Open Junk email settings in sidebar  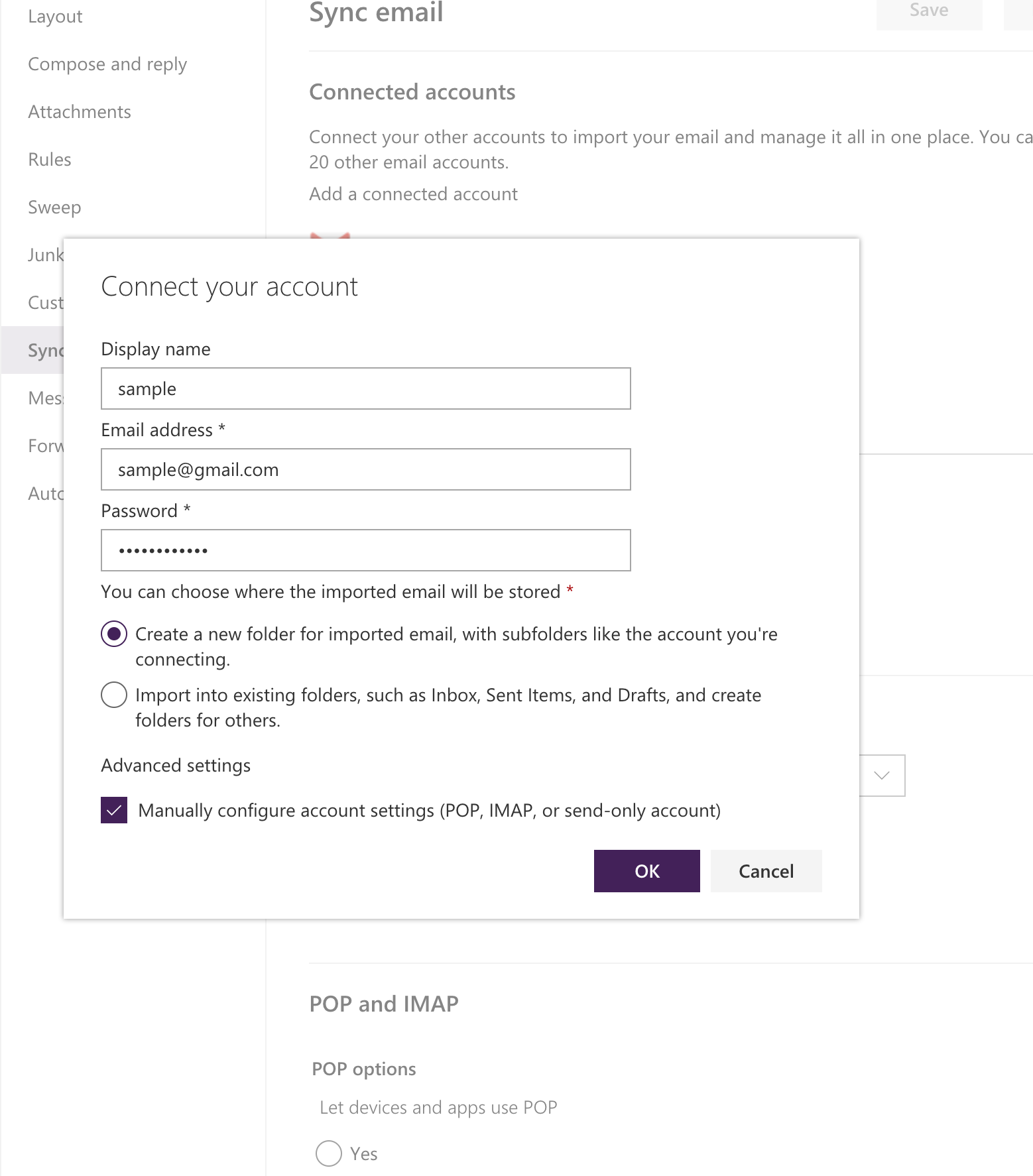tap(45, 255)
